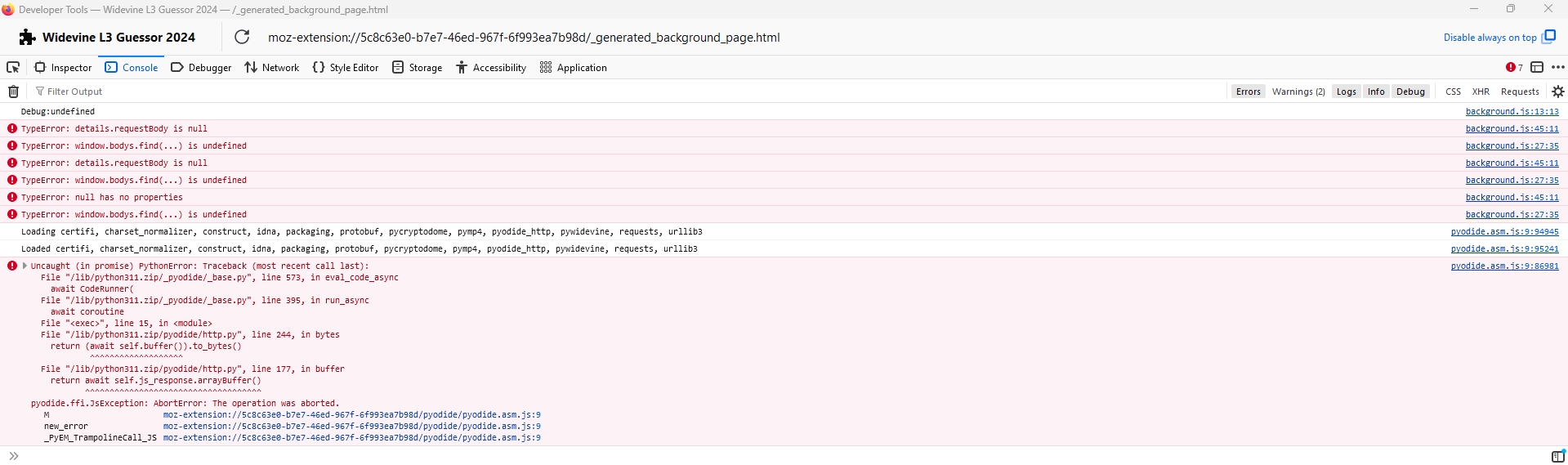This screenshot has height=465, width=1568.
Task: Click error icon of Uncaught PythonError entry
Action: (x=12, y=266)
